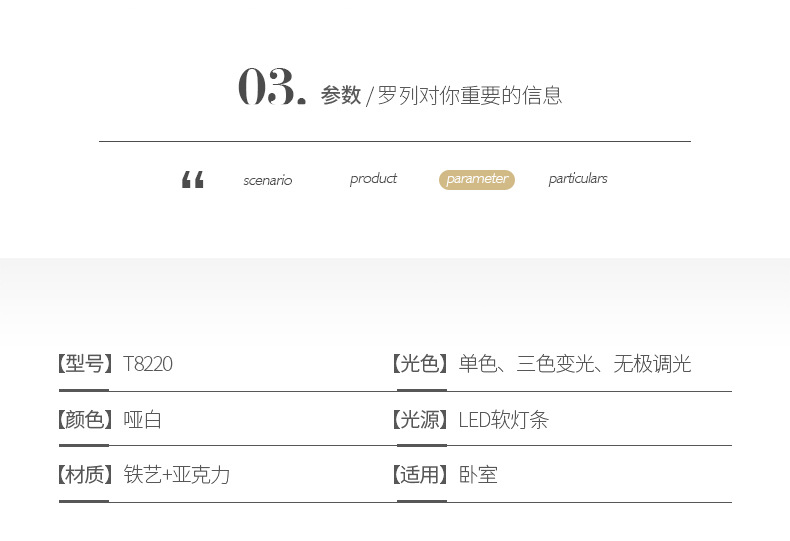The width and height of the screenshot is (790, 541).
Task: Click the large 03. section number
Action: 272,87
